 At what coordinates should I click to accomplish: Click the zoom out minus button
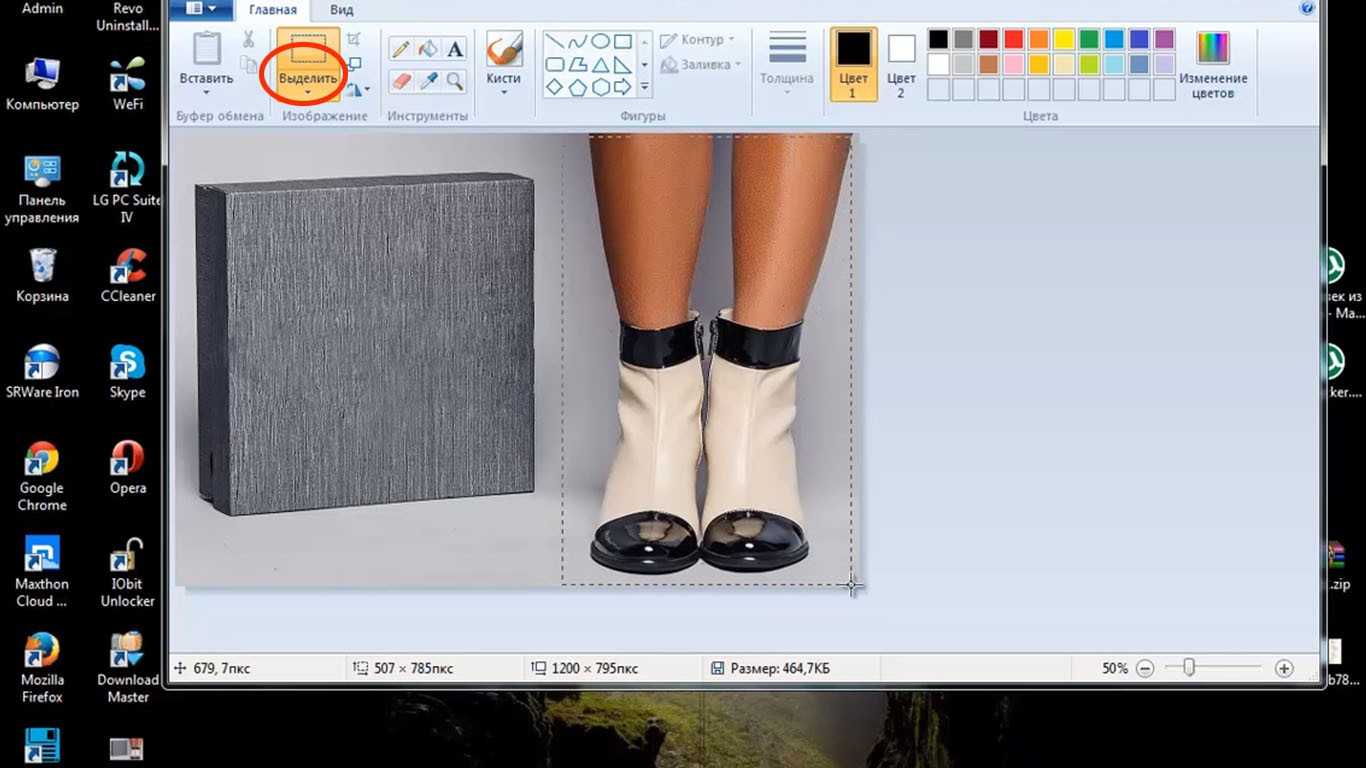pyautogui.click(x=1145, y=668)
